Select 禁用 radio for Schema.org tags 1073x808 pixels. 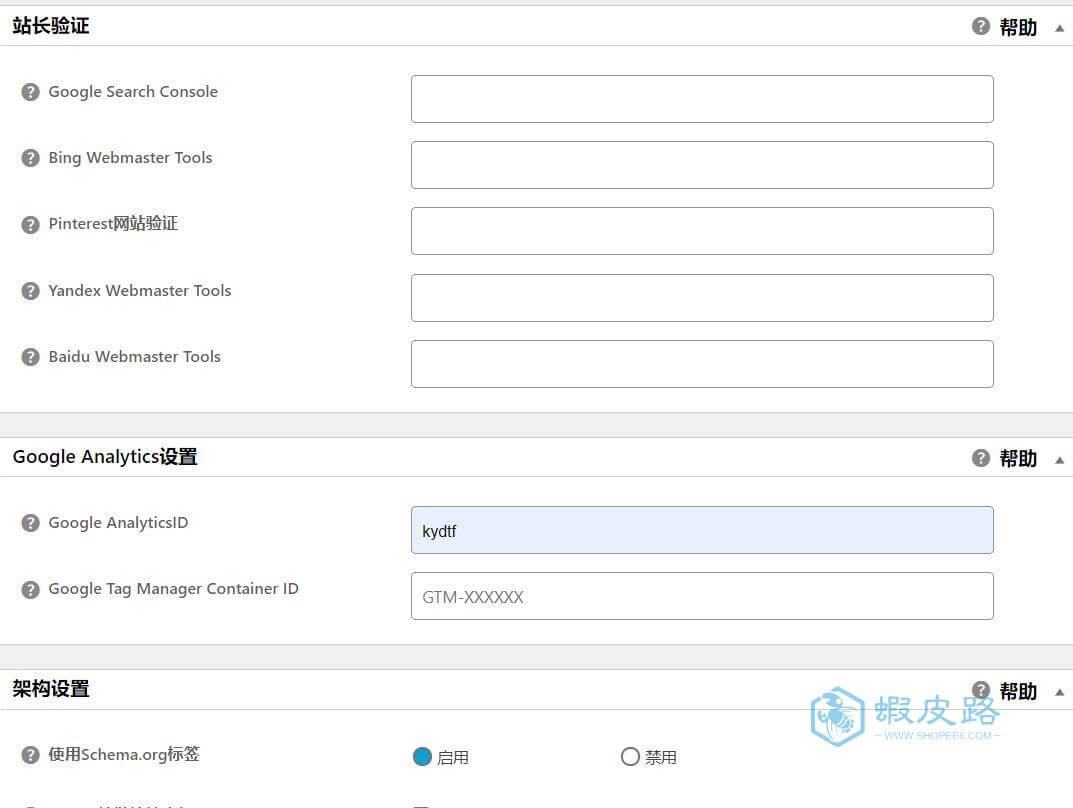point(630,757)
